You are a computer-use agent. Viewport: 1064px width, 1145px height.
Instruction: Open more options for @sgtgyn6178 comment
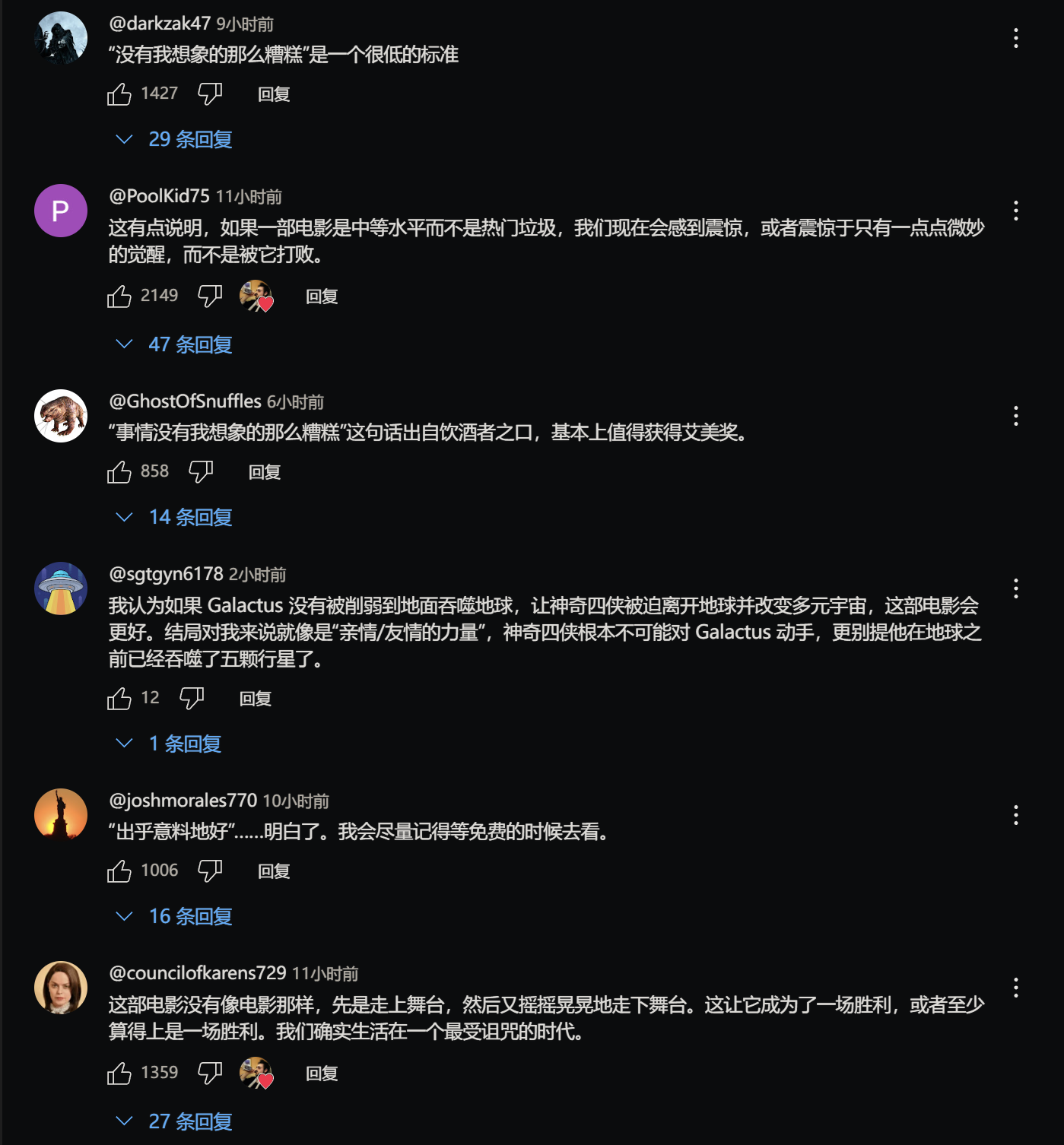pos(1015,588)
